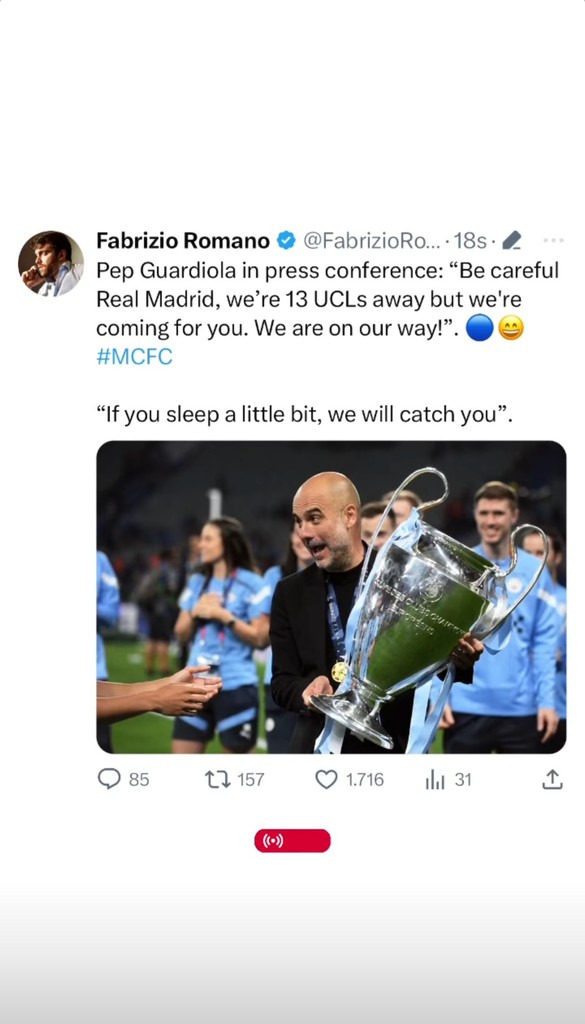Open the three-dots more options menu
585x1024 pixels.
553,240
